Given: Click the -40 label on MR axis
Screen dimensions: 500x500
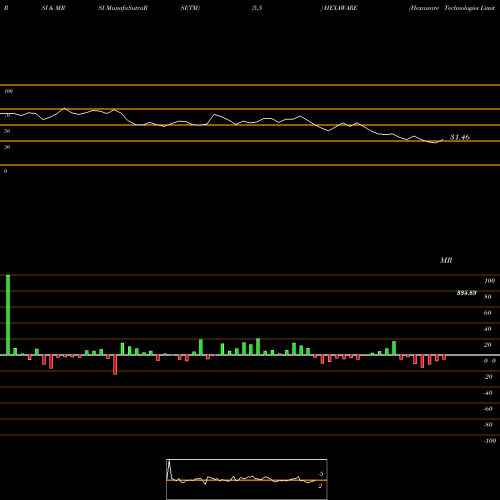Looking at the screenshot, I should pyautogui.click(x=488, y=393).
